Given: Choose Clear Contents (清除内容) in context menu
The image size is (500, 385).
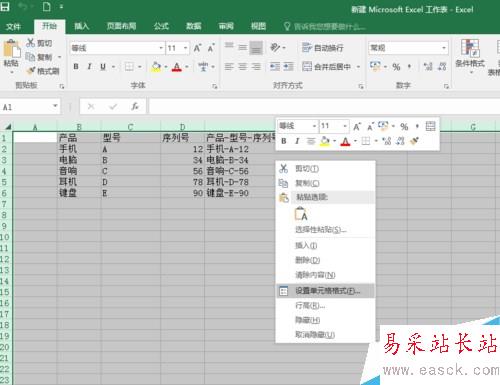Looking at the screenshot, I should coord(325,275).
